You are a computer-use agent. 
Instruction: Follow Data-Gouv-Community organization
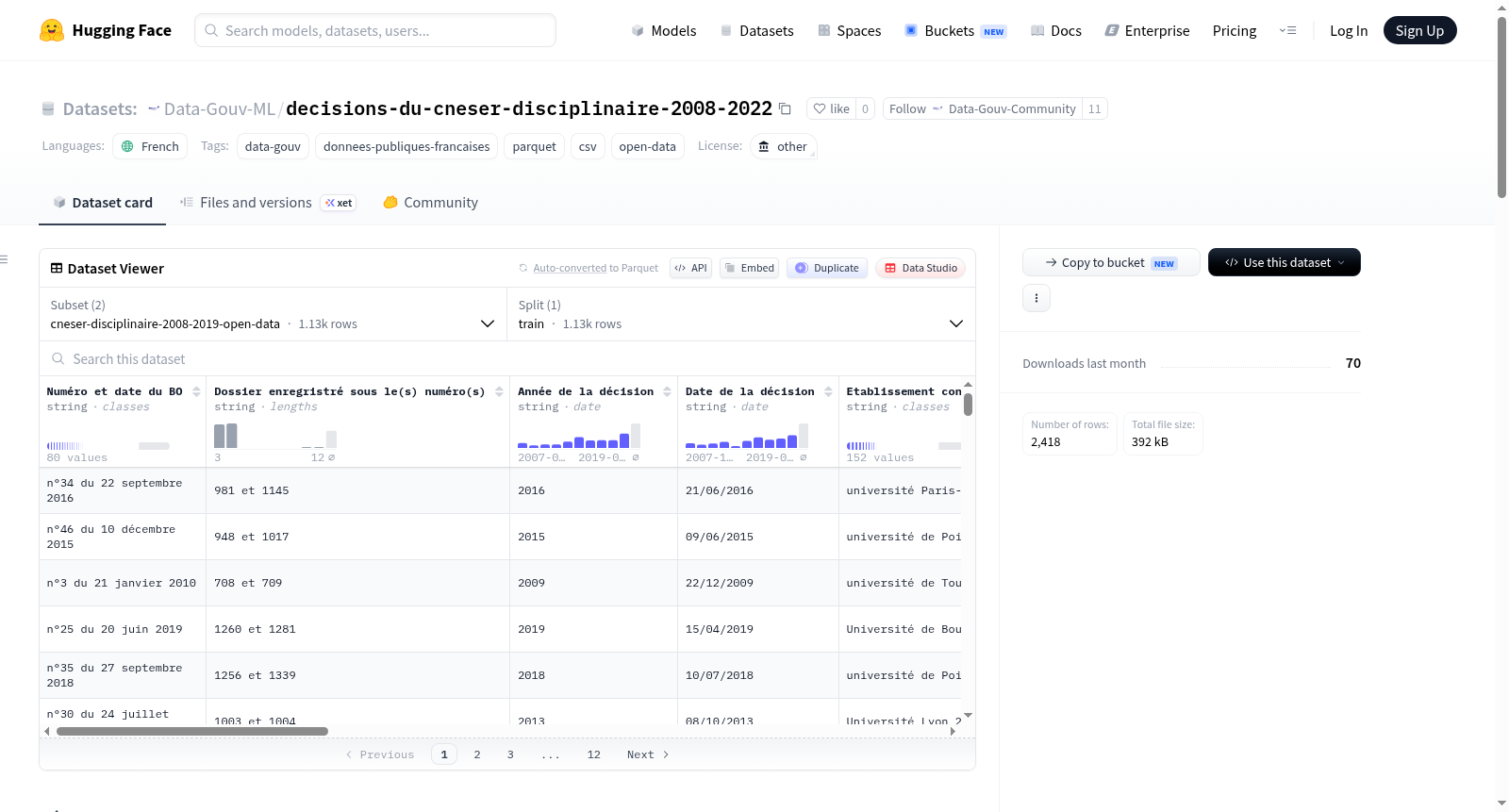pos(982,108)
